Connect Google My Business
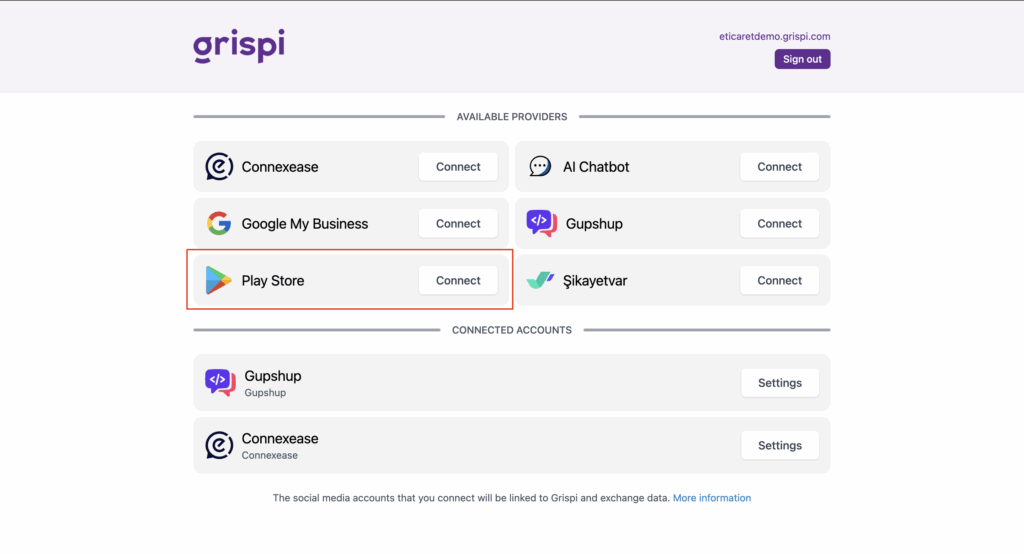 click(x=458, y=223)
